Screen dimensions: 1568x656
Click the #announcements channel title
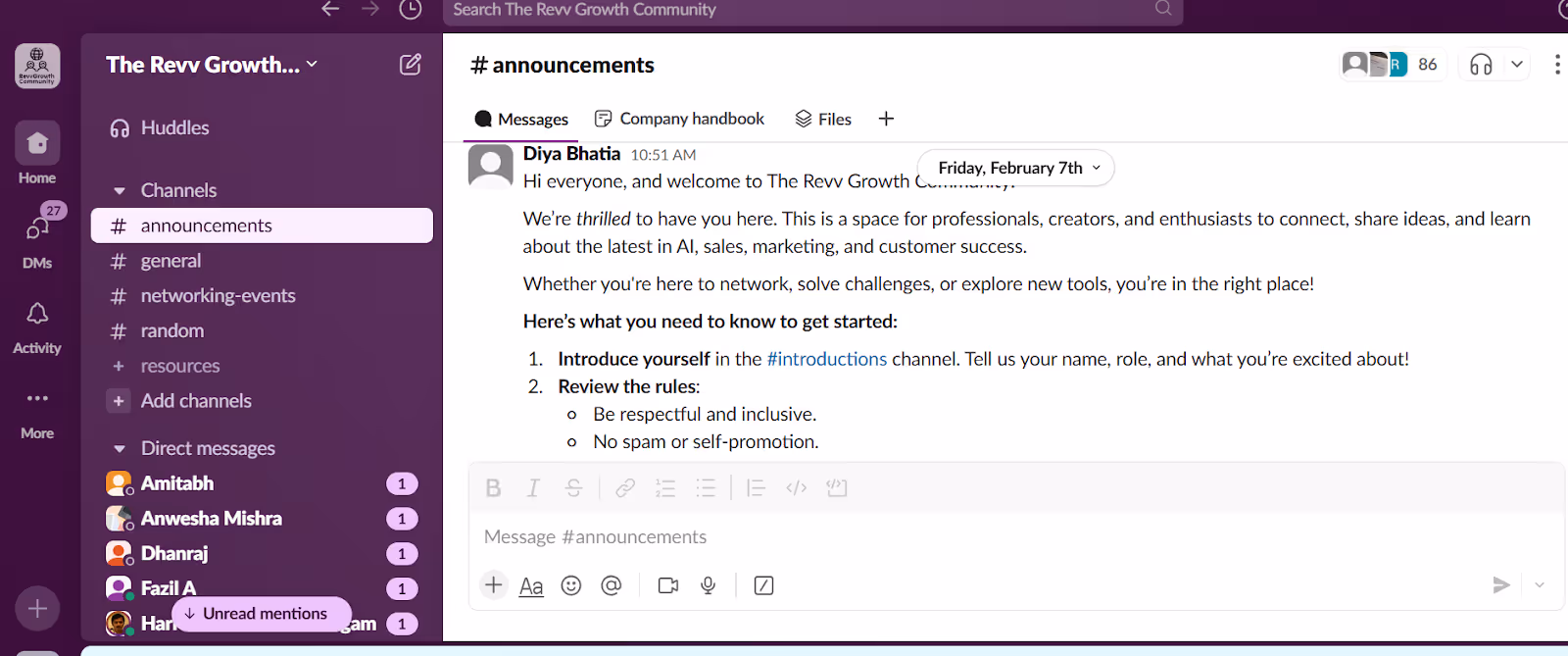coord(563,65)
